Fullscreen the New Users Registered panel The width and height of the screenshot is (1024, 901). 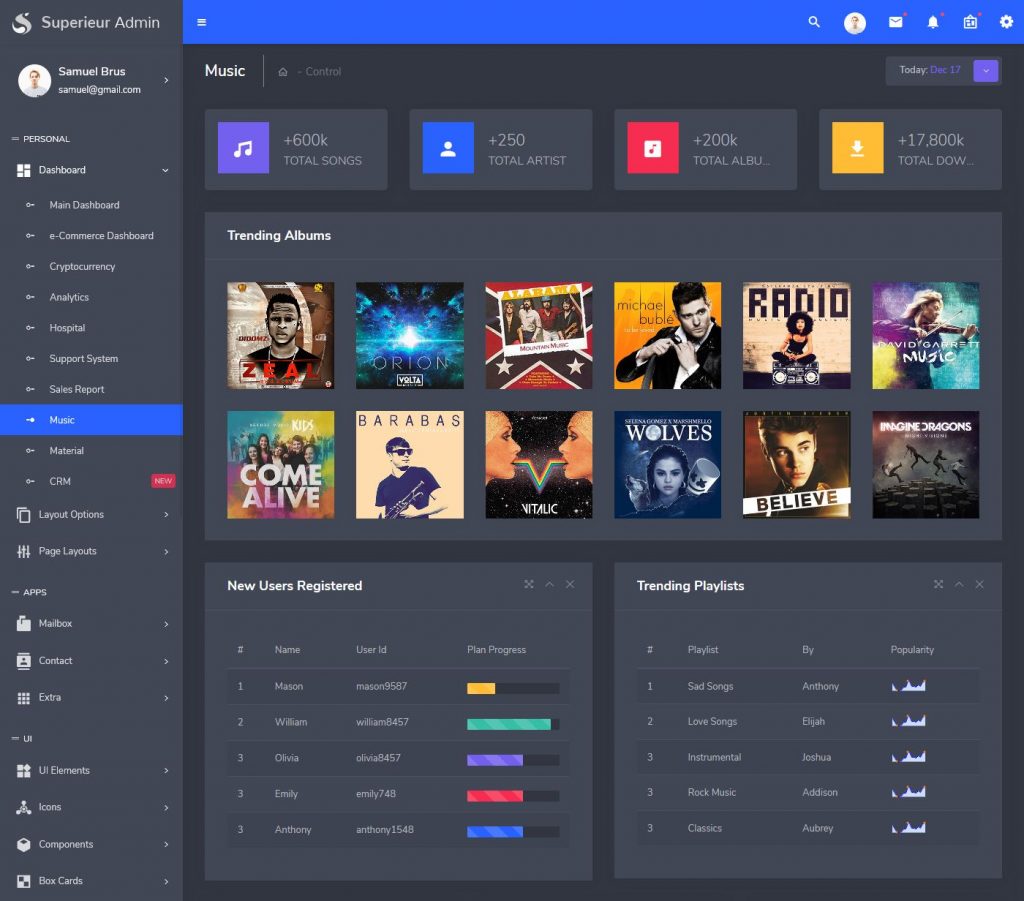point(529,584)
